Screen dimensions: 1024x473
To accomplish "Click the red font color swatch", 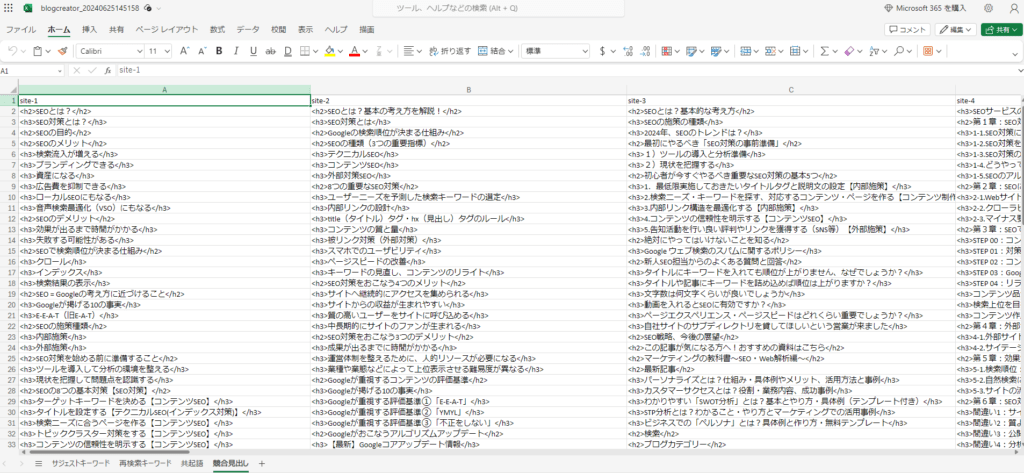I will tap(354, 50).
